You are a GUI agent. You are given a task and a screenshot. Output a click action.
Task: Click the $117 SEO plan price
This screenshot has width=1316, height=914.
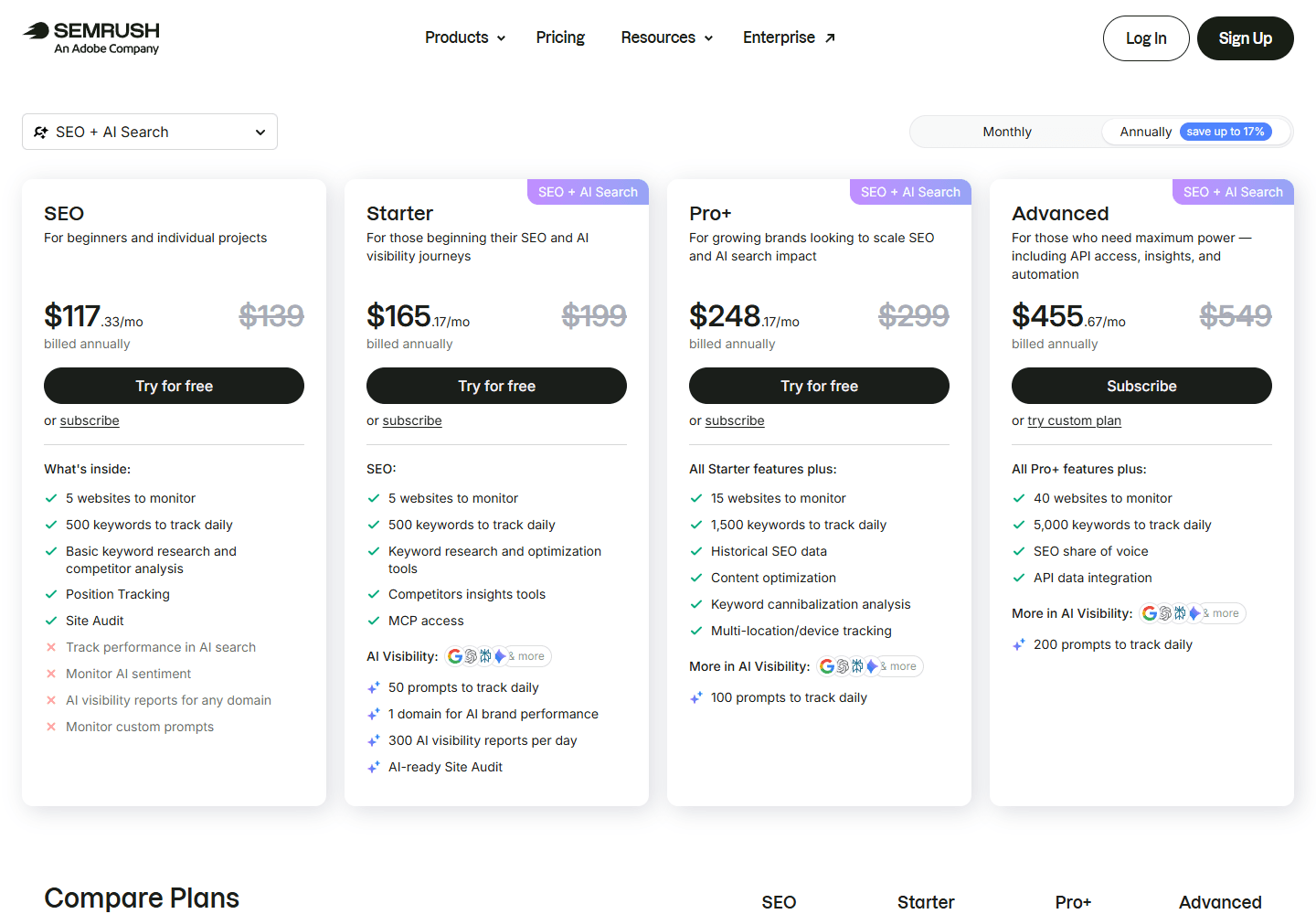pyautogui.click(x=93, y=316)
